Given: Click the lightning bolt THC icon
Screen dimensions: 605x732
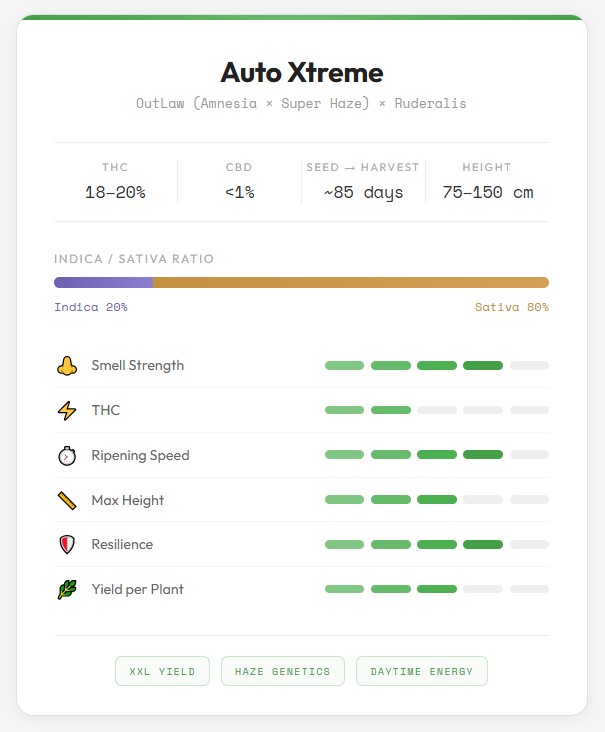Looking at the screenshot, I should tap(67, 411).
